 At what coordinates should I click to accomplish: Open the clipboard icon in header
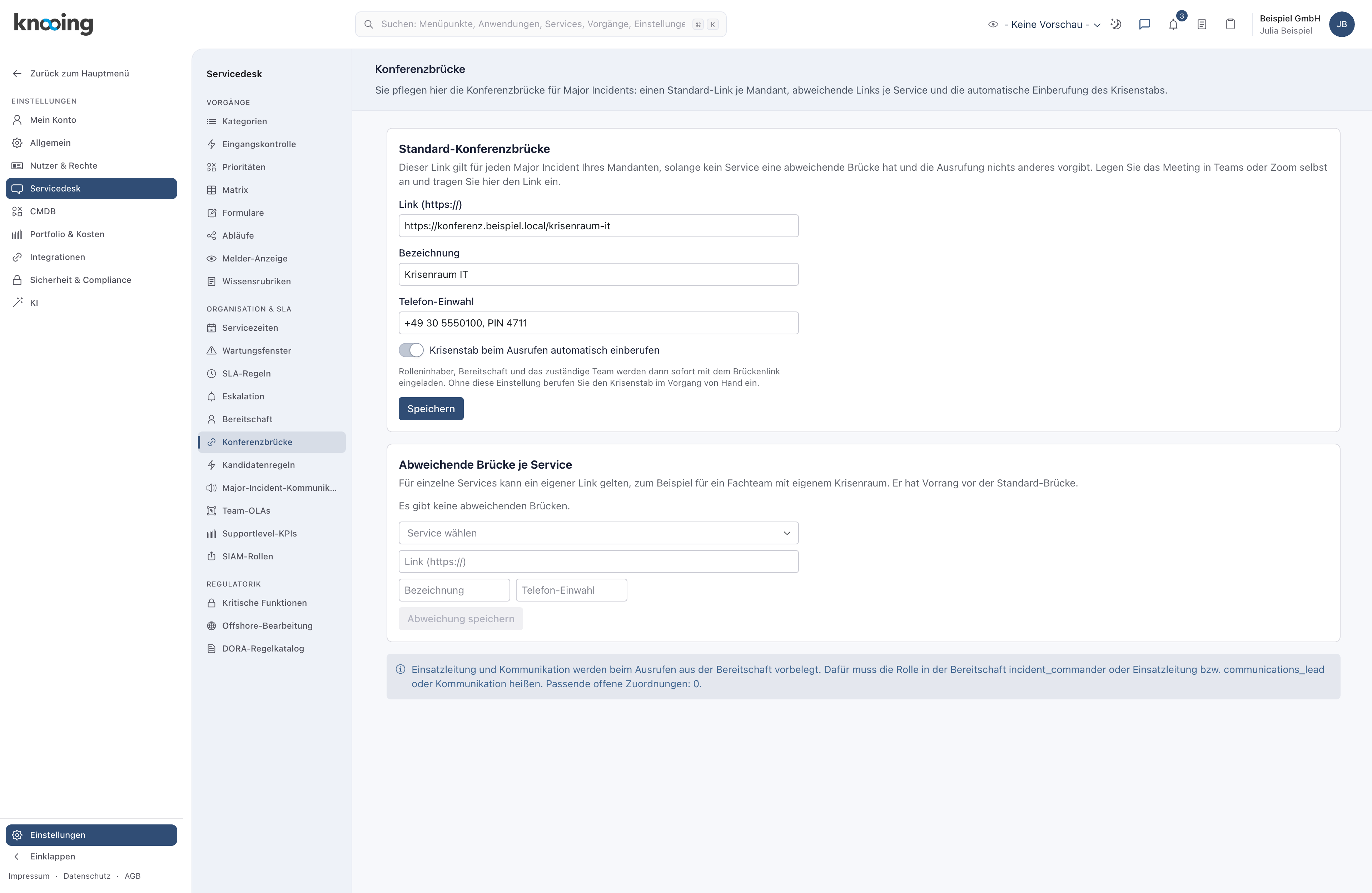[1230, 24]
